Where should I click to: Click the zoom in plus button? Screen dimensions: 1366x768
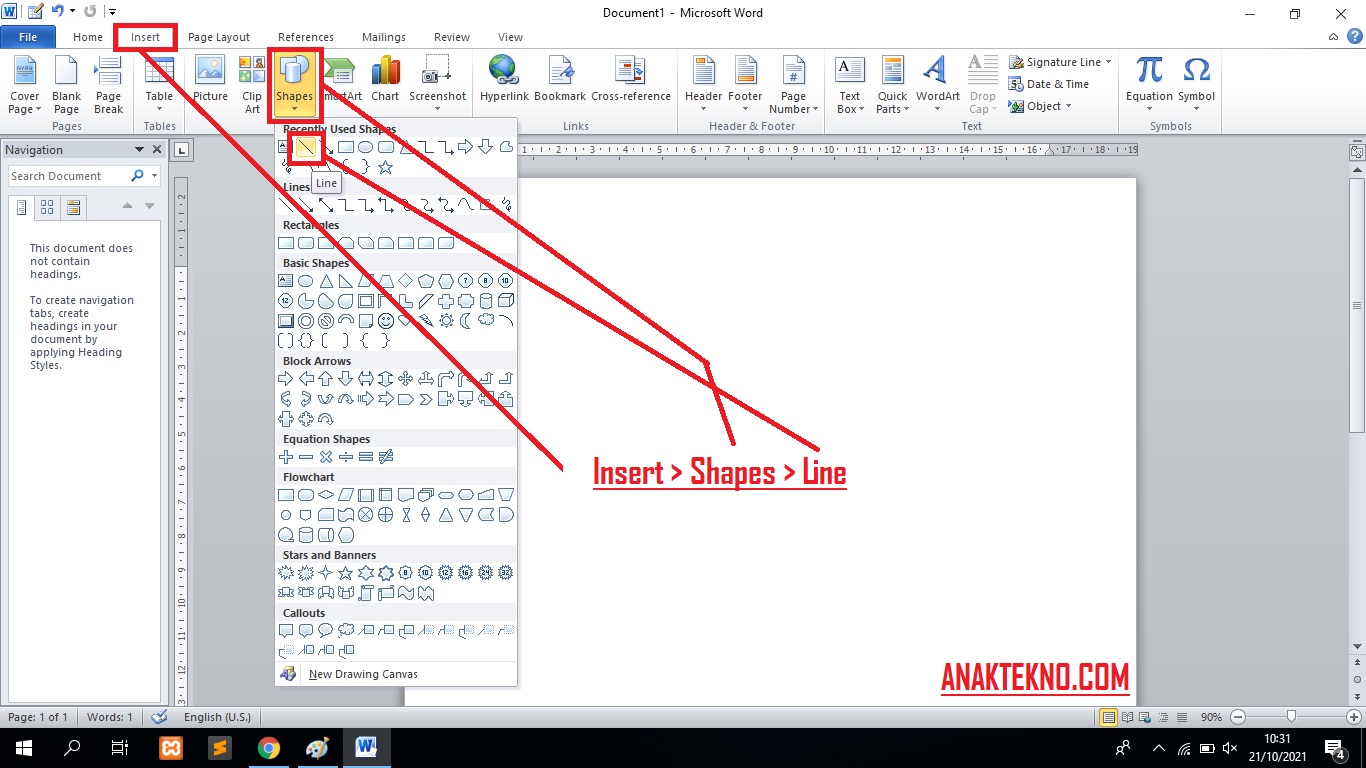1353,717
